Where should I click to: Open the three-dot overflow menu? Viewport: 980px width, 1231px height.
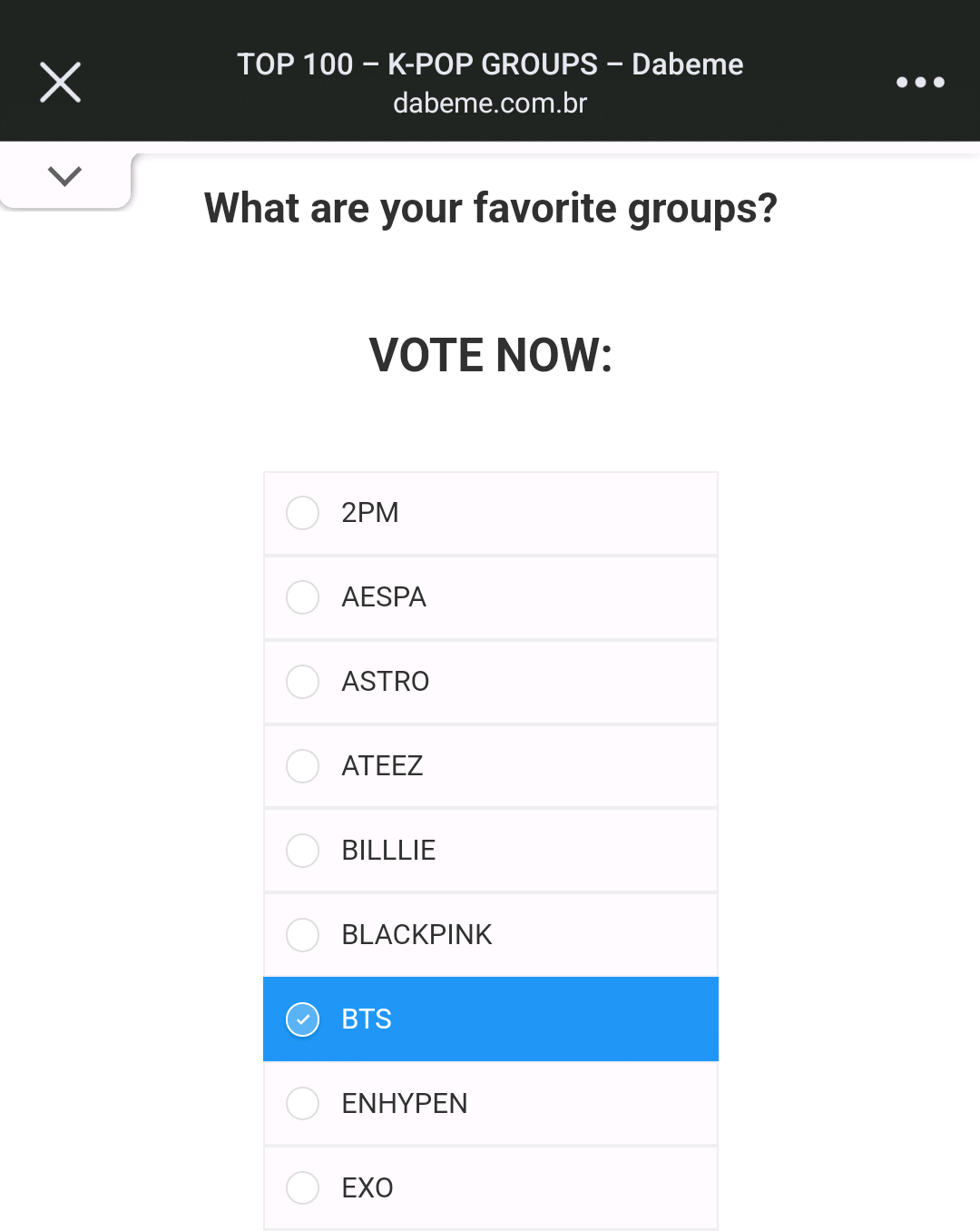(x=920, y=82)
